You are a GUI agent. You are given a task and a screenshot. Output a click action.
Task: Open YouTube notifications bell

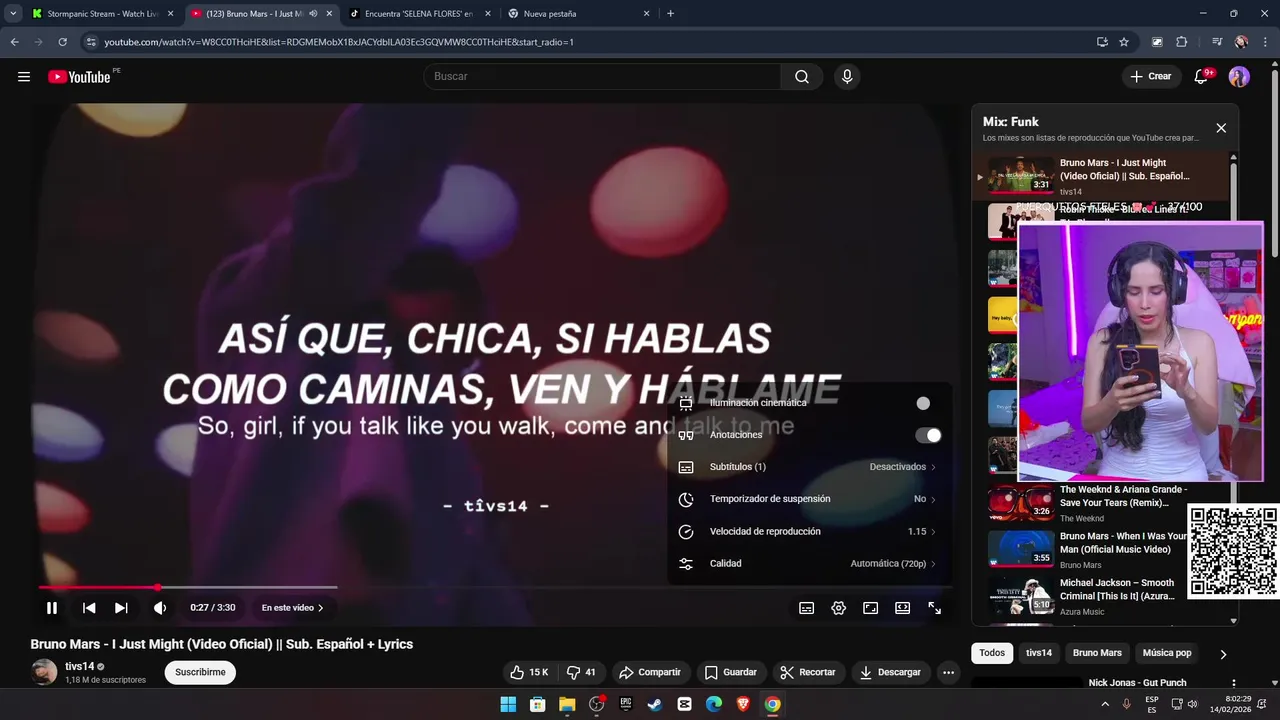[x=1201, y=77]
